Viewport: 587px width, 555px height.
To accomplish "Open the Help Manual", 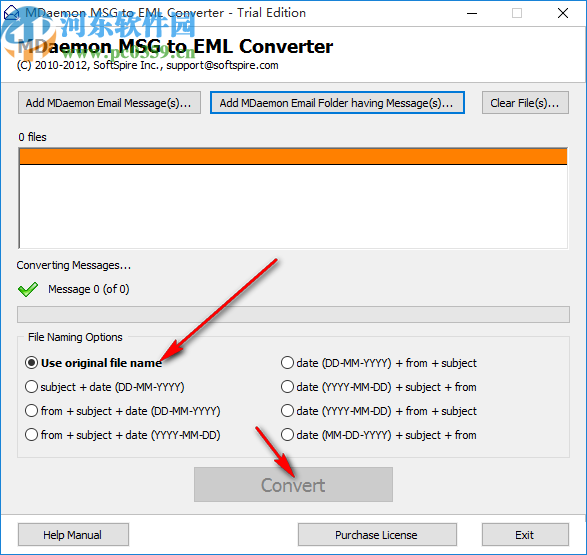I will pos(73,534).
